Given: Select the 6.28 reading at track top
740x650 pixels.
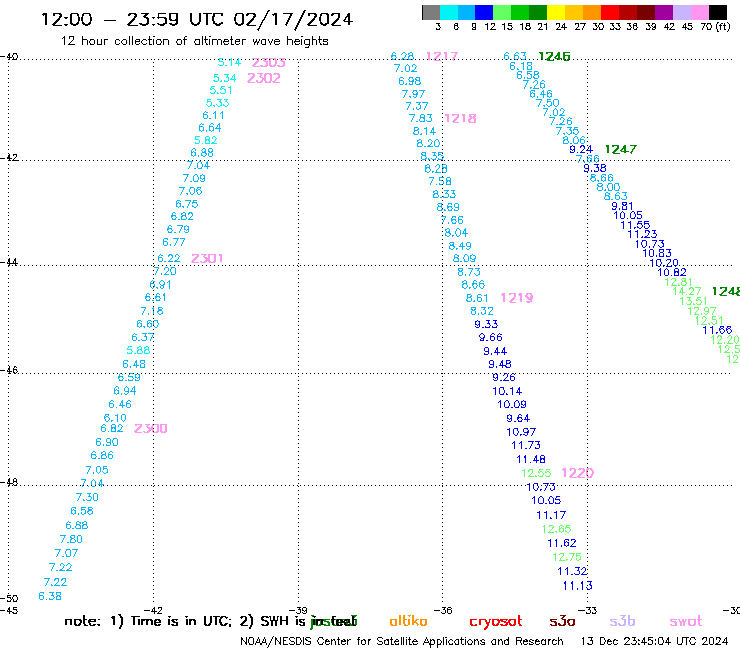Looking at the screenshot, I should tap(402, 56).
